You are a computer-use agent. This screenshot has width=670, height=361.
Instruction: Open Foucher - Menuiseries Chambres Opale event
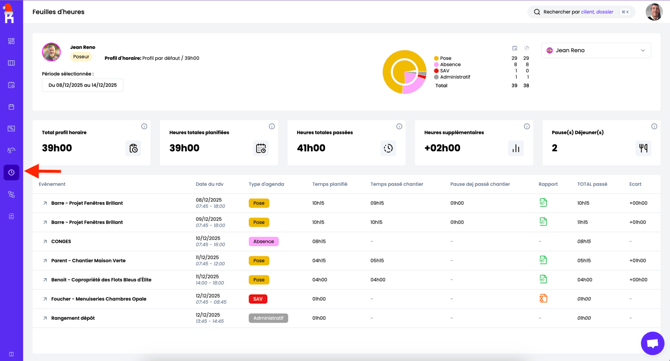(99, 299)
